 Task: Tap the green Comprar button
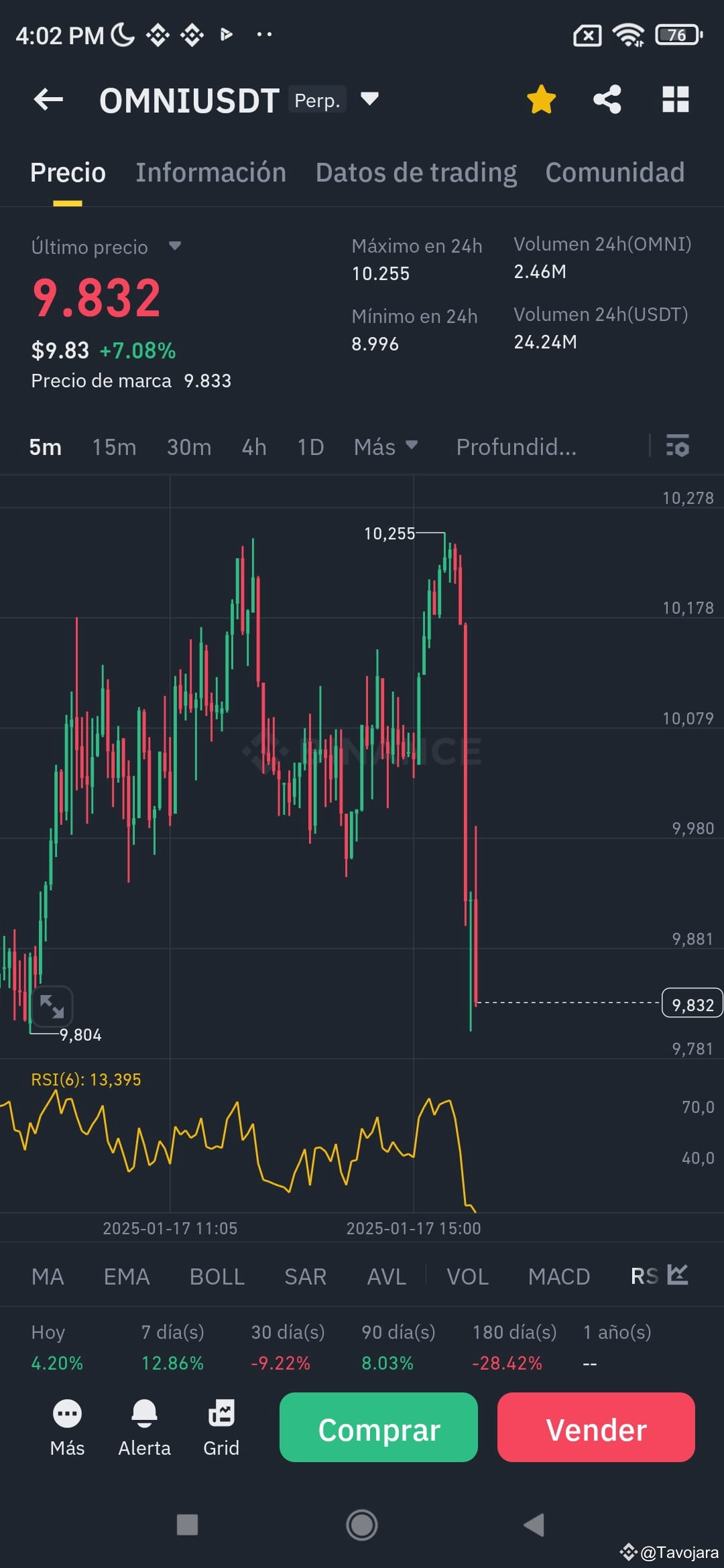pos(379,1427)
